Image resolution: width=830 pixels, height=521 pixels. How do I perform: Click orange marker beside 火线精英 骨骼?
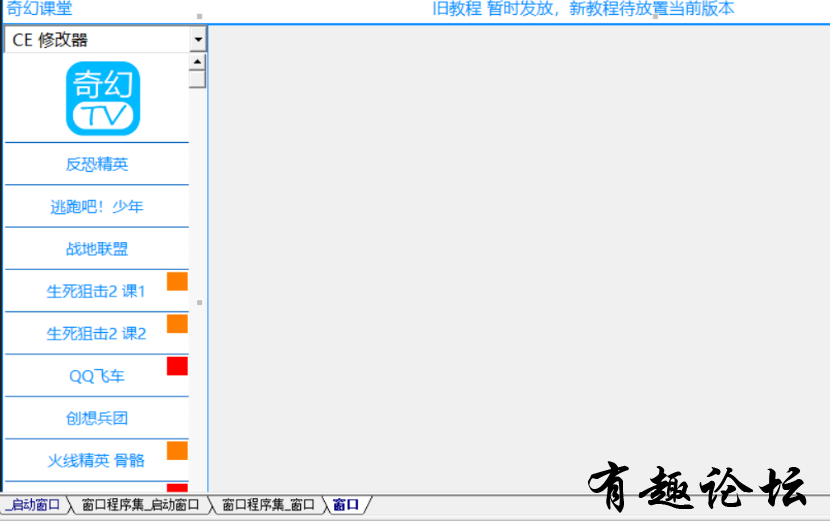point(177,451)
